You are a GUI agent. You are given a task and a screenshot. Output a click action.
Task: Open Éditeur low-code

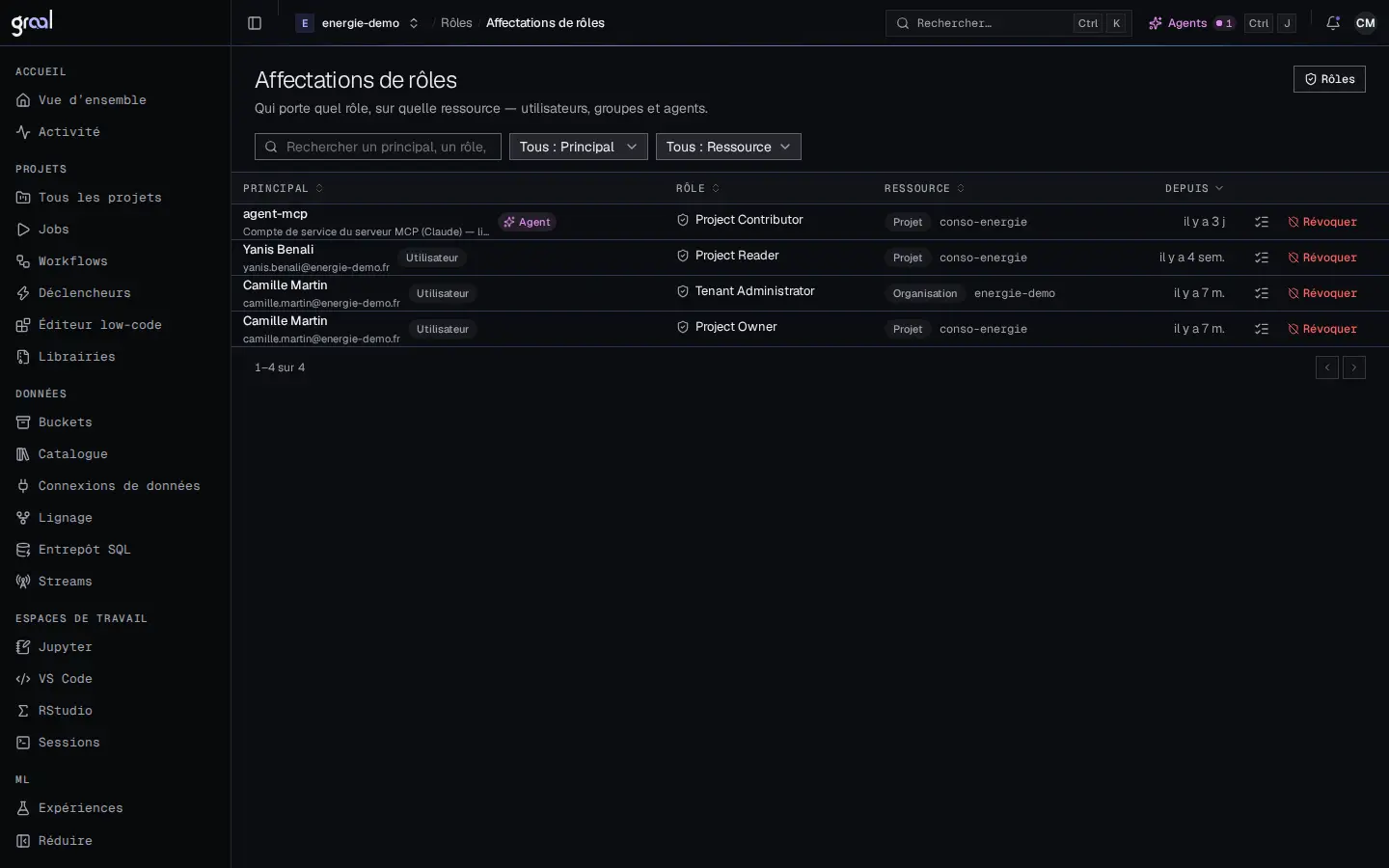(116, 325)
